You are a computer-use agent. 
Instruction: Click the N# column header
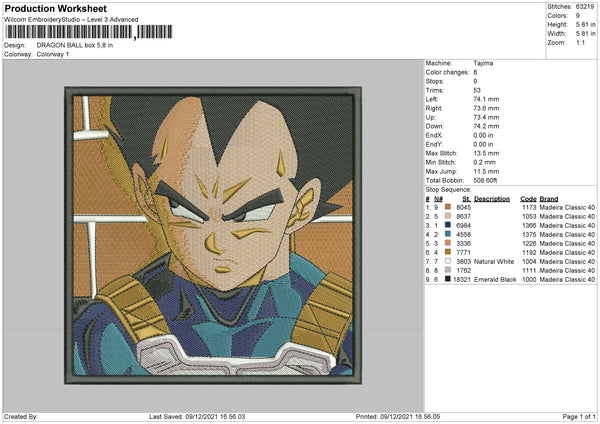click(438, 199)
